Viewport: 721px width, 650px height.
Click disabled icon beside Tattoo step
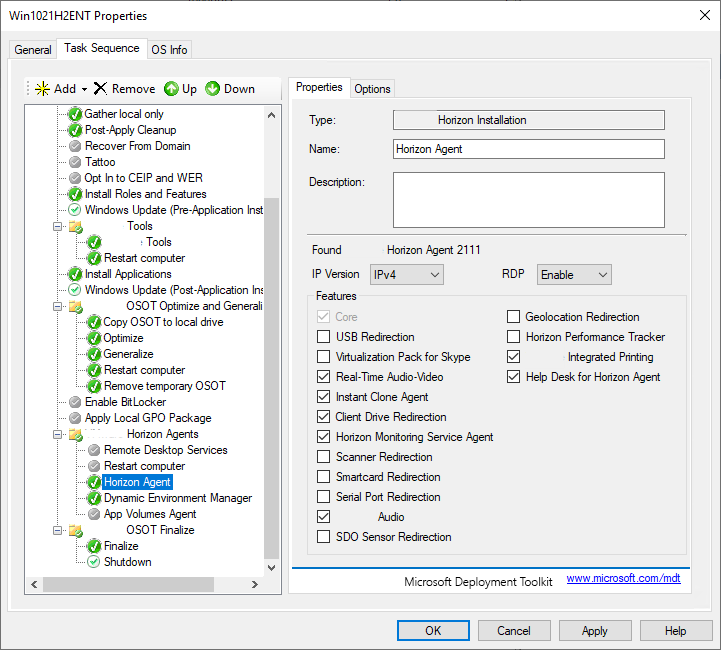point(74,162)
